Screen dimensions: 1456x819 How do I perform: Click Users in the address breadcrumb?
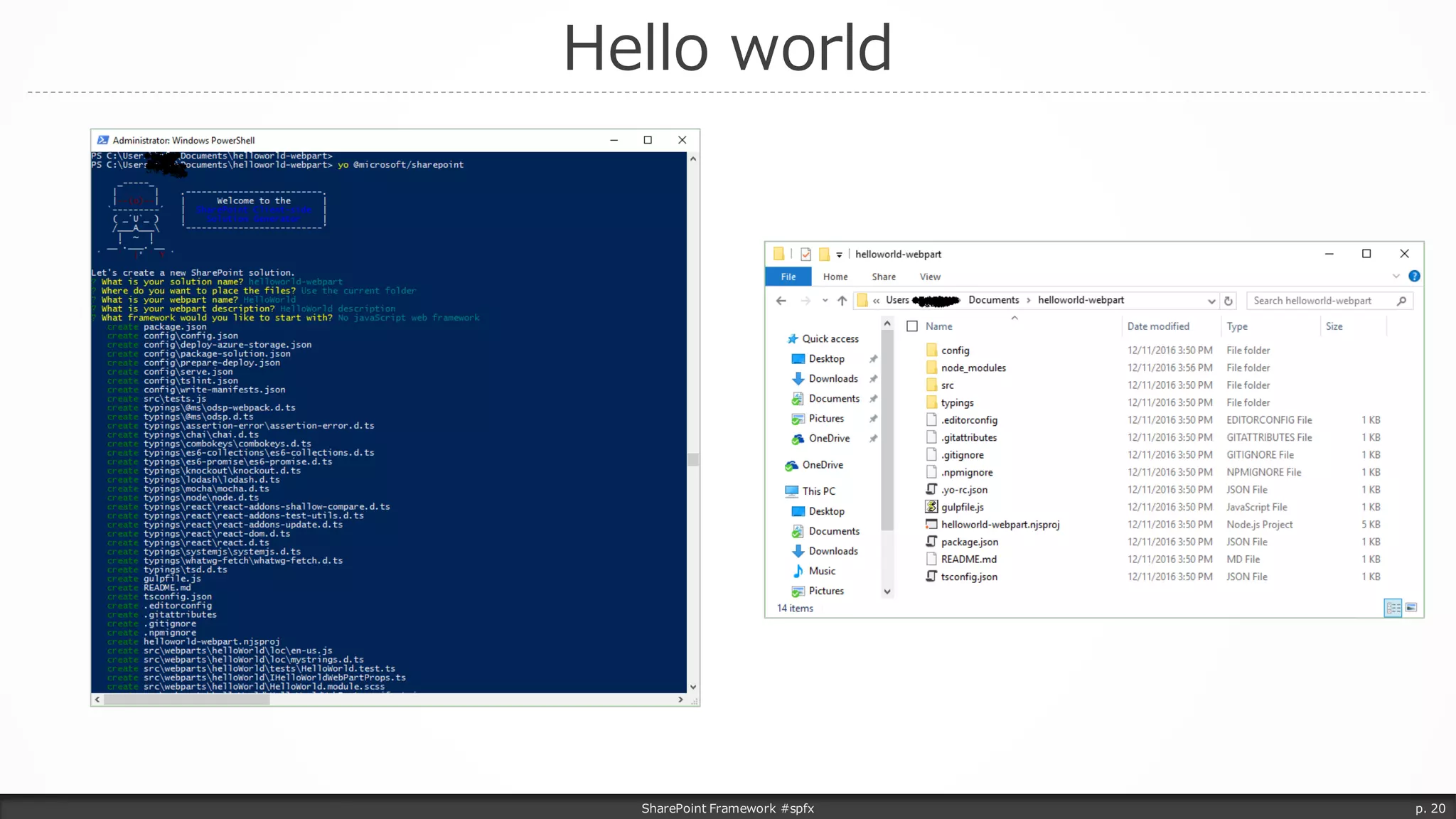[x=897, y=300]
